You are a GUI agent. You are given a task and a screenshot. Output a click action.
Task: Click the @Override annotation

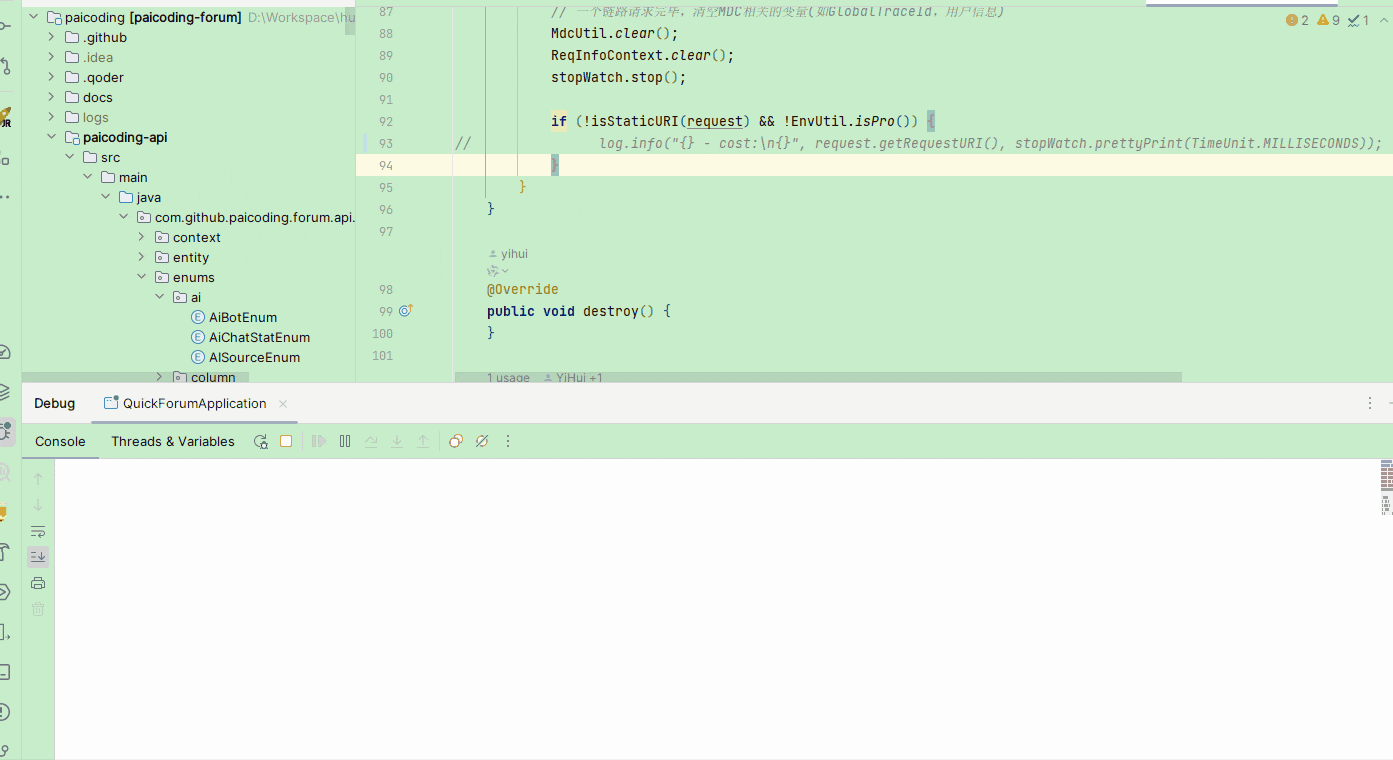point(523,290)
